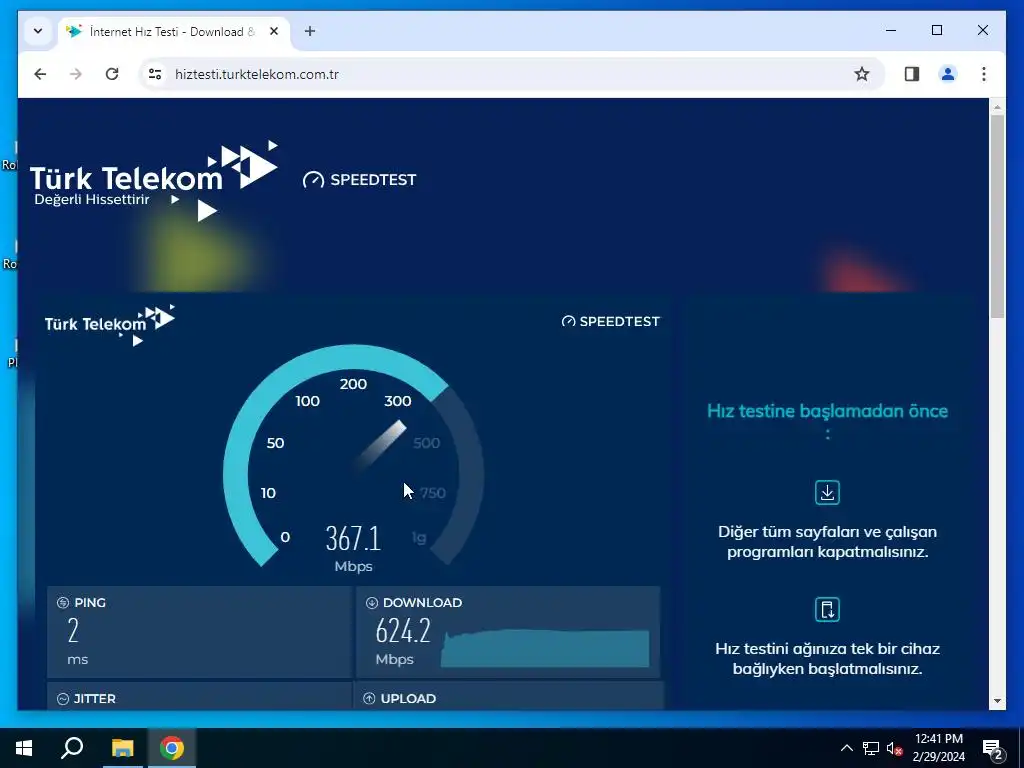
Task: Click the 50 mark on the gauge
Action: (275, 443)
